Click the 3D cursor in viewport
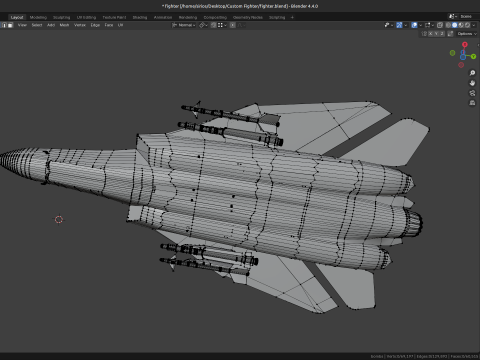Image resolution: width=480 pixels, height=360 pixels. [x=59, y=219]
